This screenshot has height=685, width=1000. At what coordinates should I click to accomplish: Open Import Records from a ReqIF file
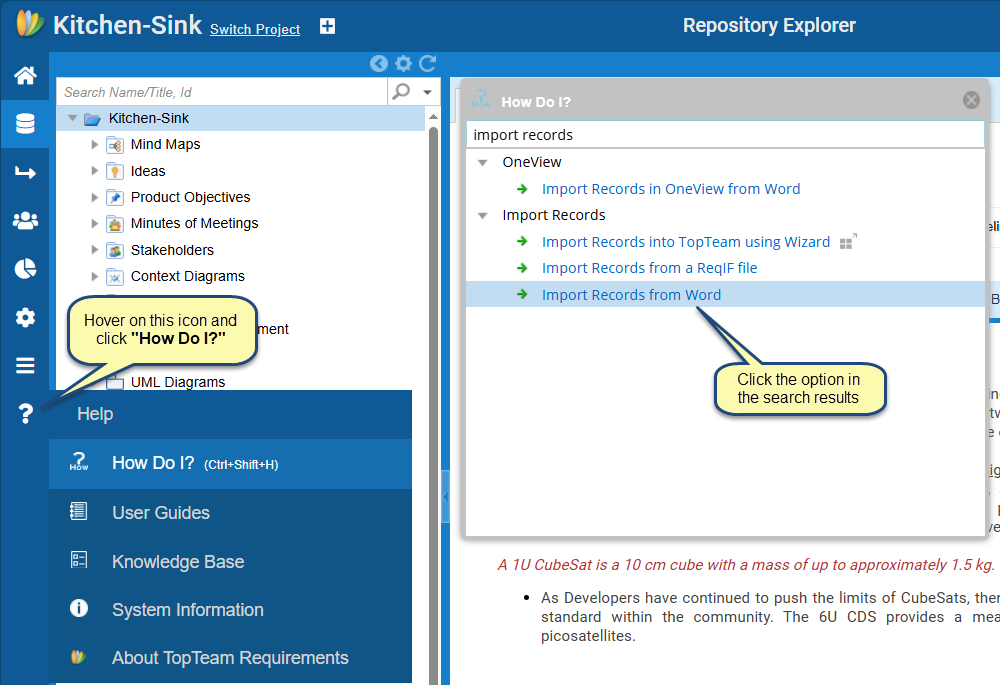tap(649, 268)
